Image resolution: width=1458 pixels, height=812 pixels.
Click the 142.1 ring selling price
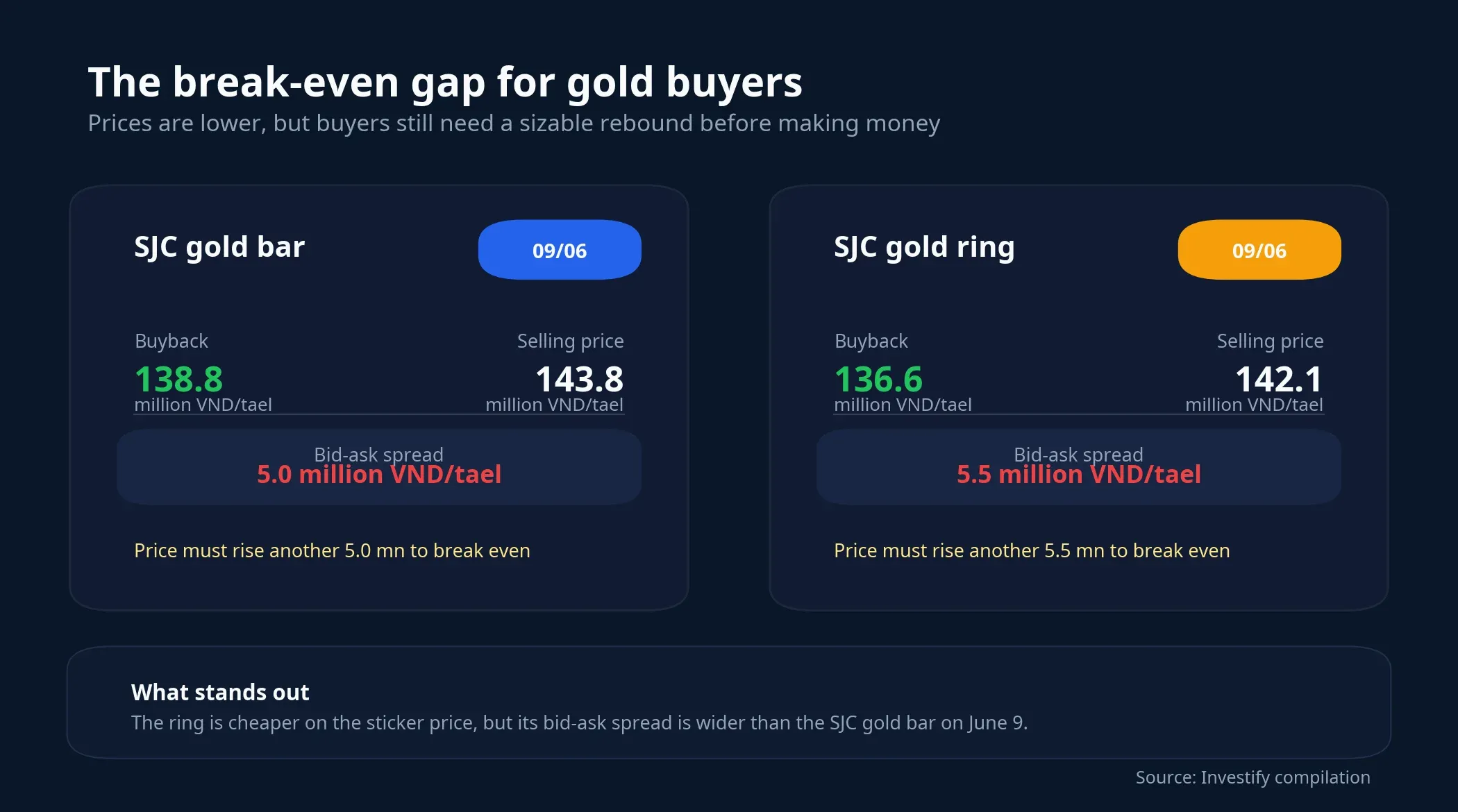click(1279, 379)
